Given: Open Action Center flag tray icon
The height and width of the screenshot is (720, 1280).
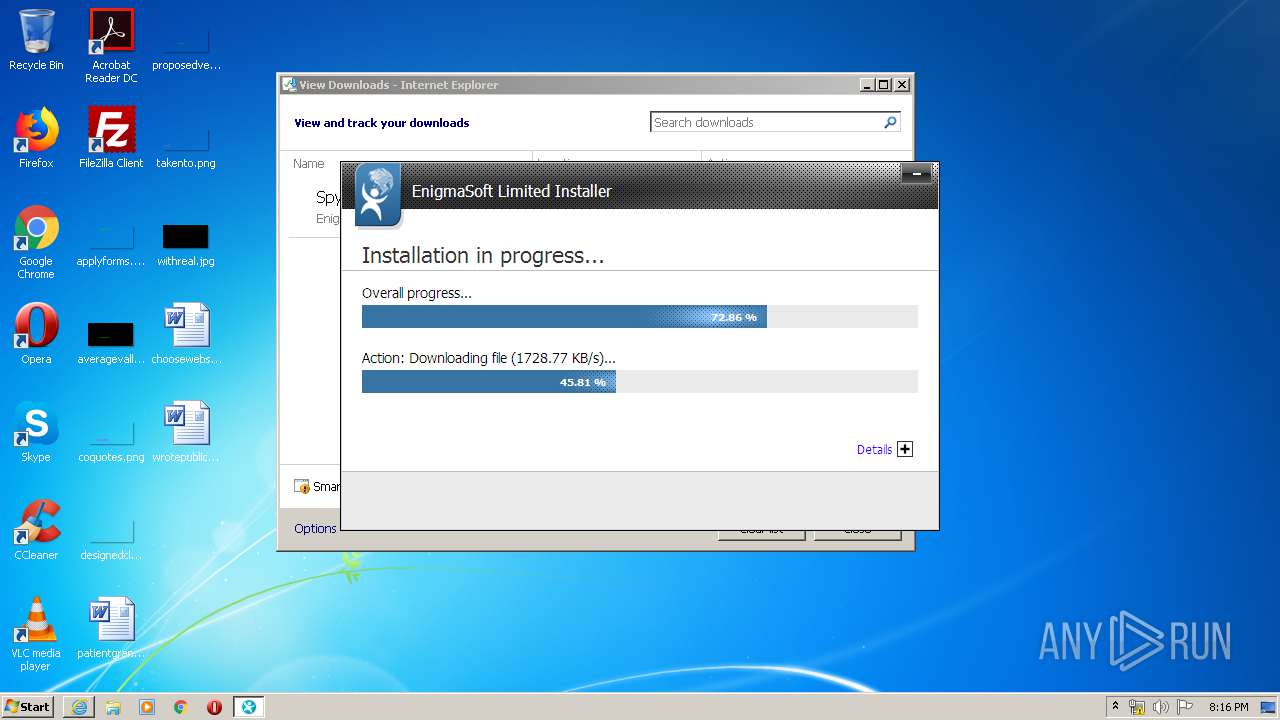Looking at the screenshot, I should point(1185,707).
